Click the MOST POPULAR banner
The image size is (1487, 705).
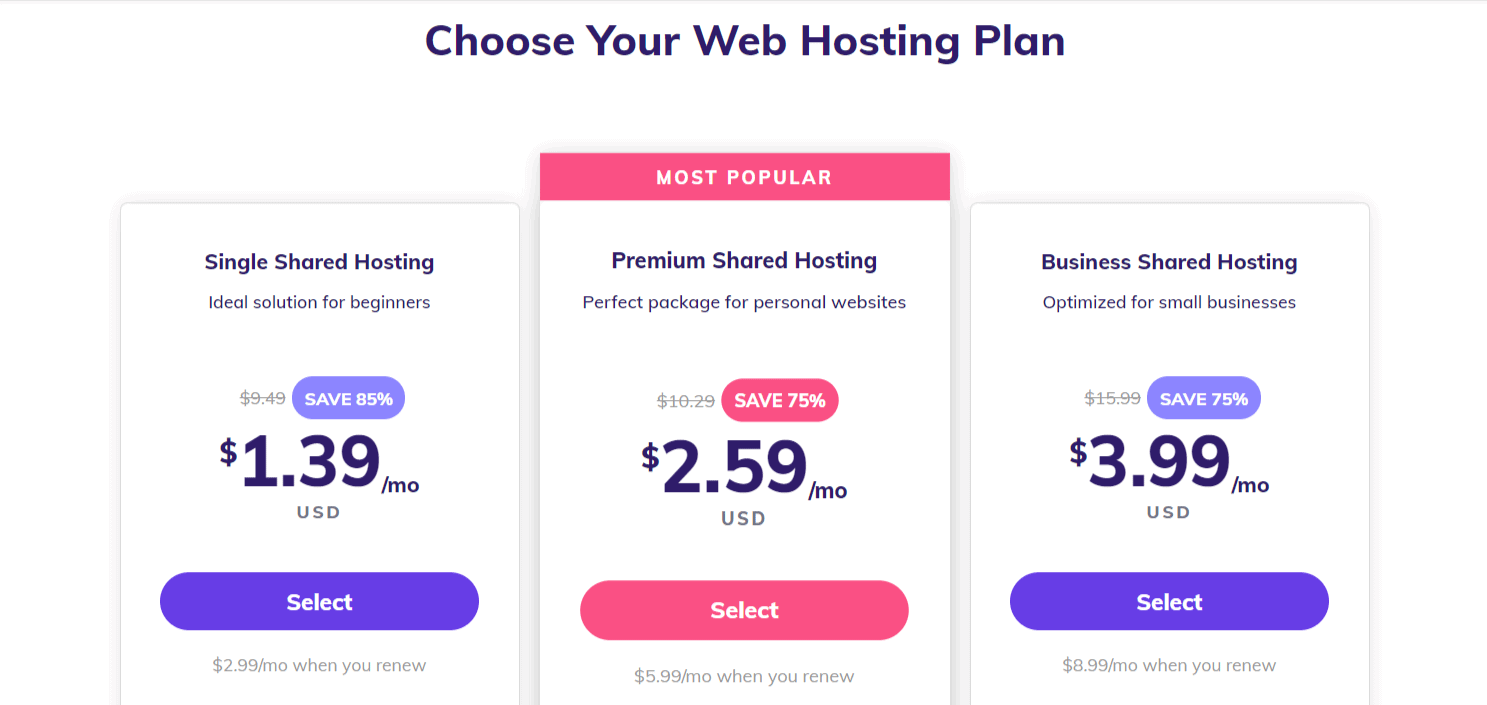coord(744,177)
